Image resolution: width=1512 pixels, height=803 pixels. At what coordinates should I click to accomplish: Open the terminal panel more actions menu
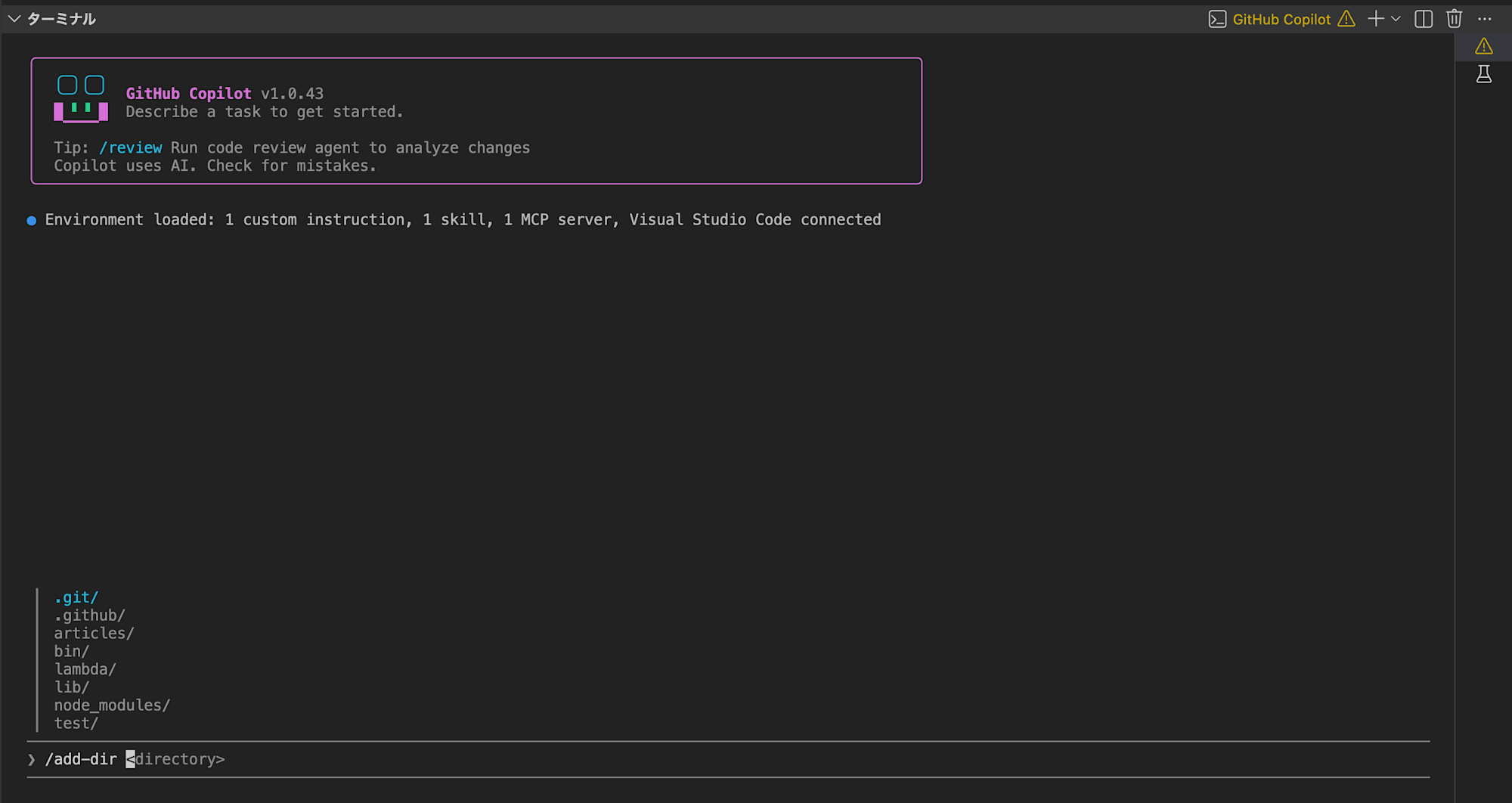[1485, 19]
